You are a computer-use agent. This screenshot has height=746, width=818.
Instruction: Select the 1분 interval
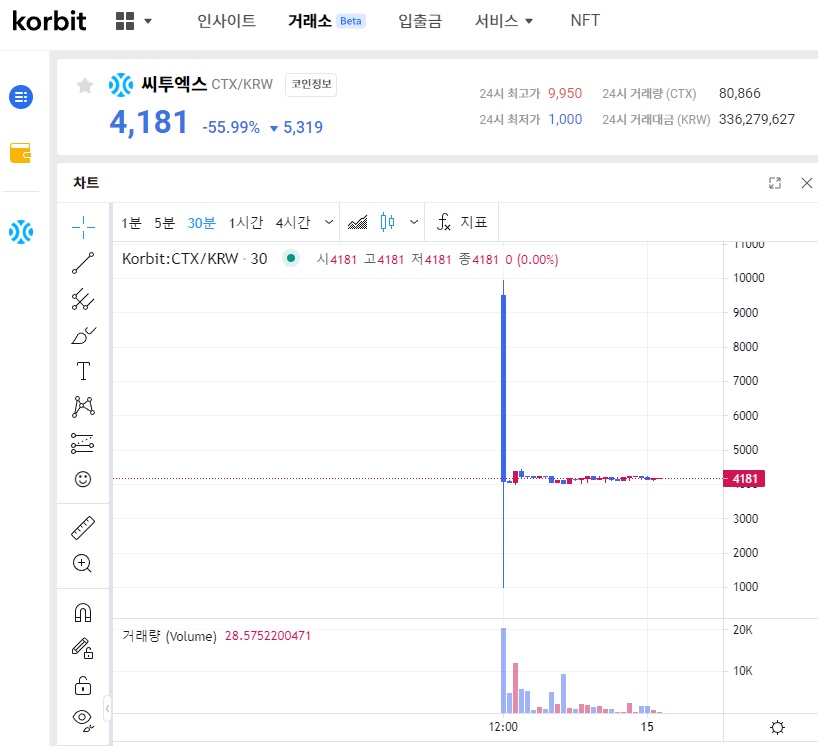point(131,223)
